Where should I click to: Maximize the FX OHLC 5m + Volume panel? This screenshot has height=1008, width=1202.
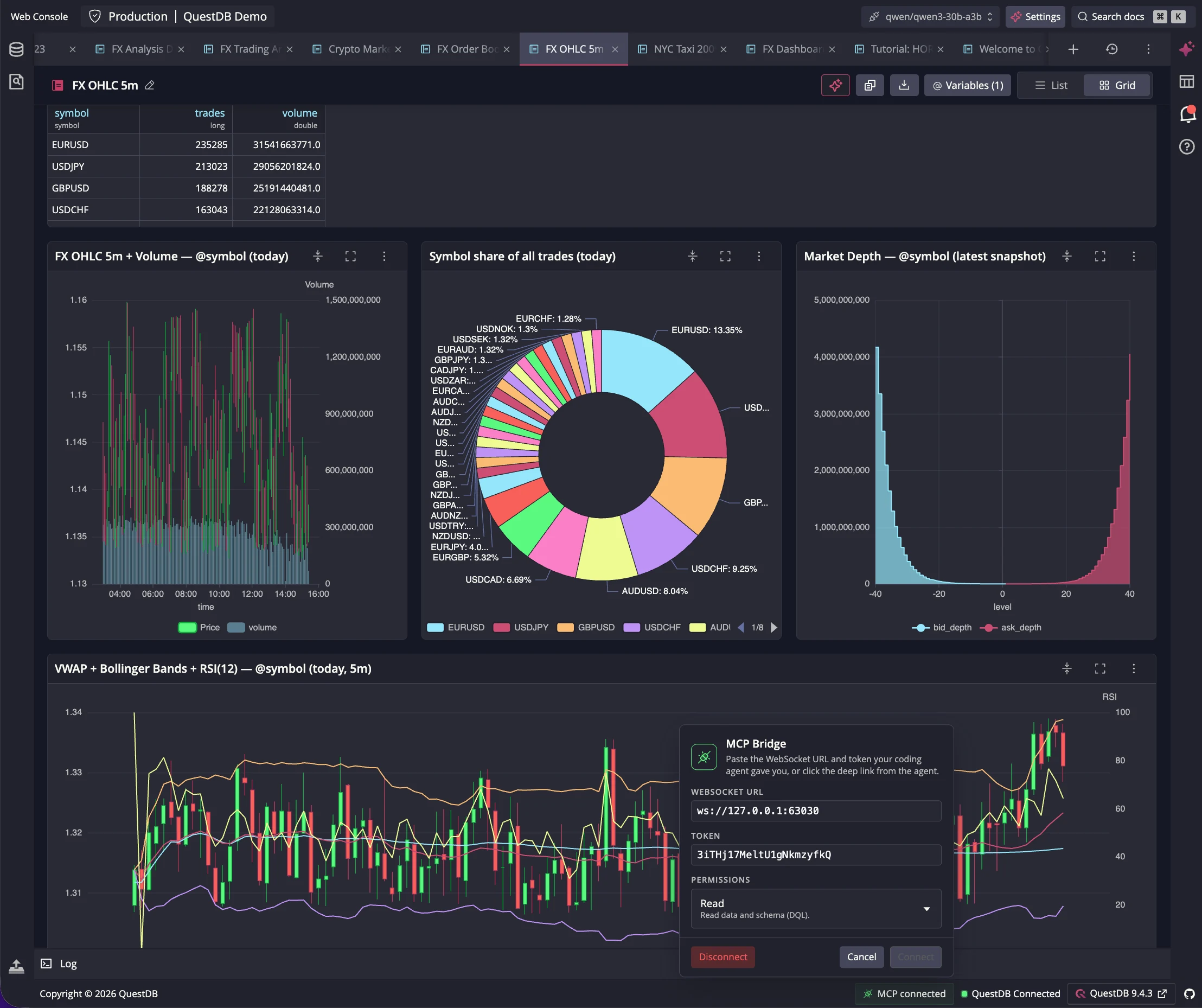(350, 257)
